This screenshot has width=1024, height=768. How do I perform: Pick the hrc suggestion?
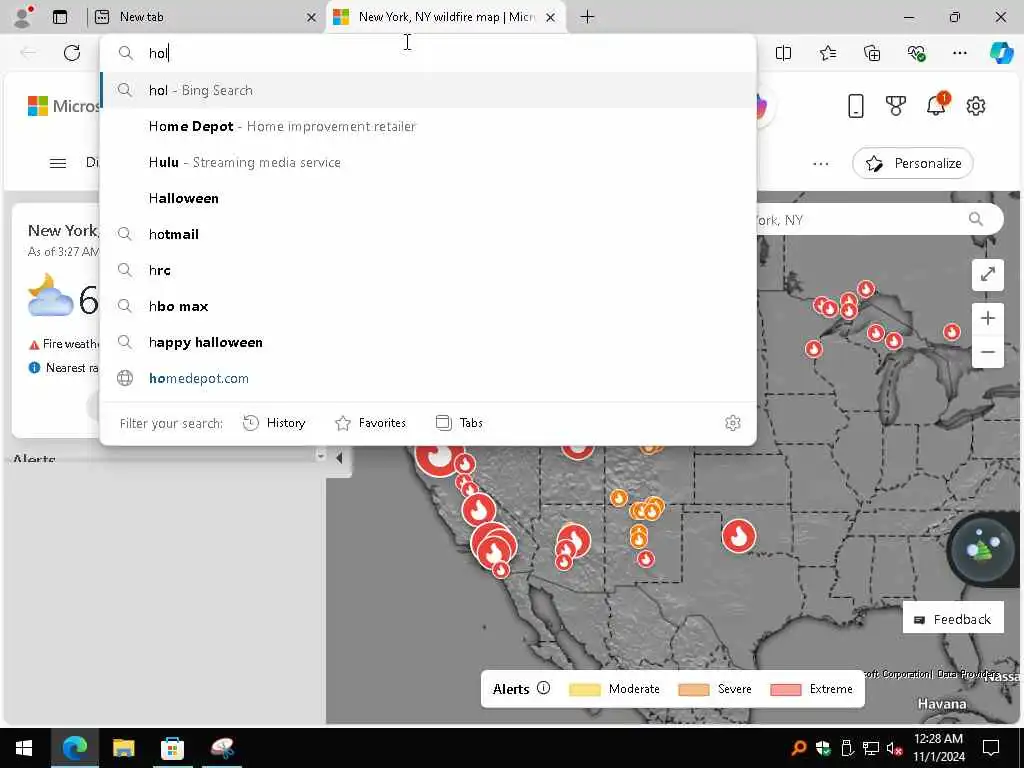tap(428, 270)
